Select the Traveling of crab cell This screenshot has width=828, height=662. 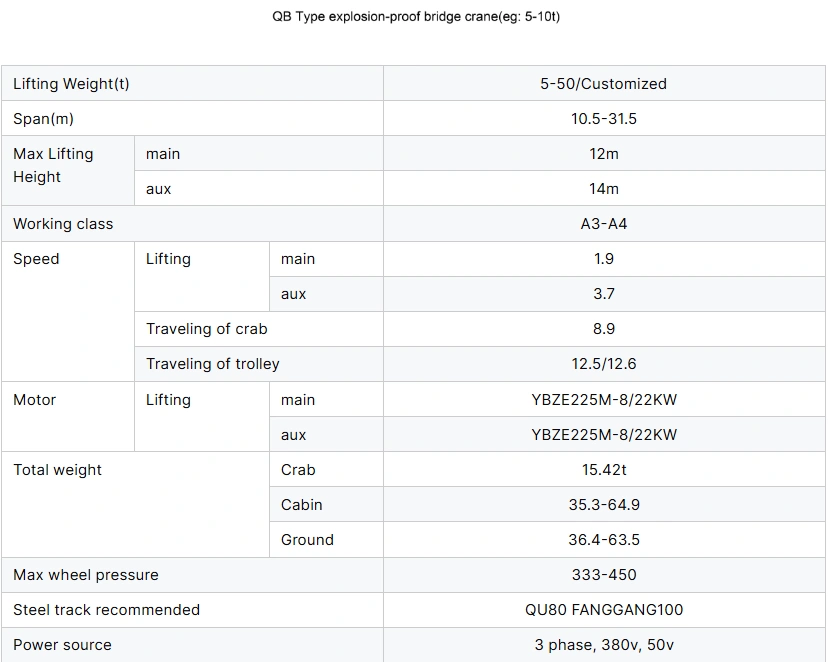click(207, 329)
